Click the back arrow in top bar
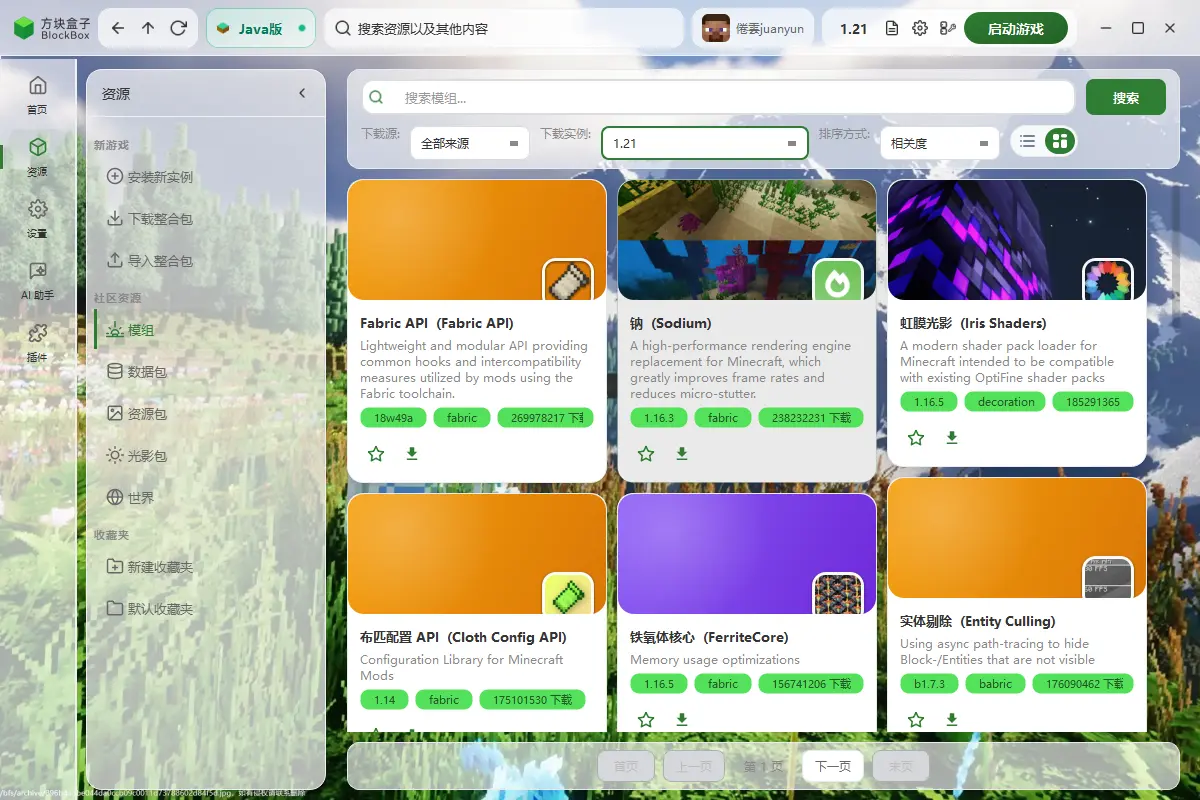 (x=118, y=29)
